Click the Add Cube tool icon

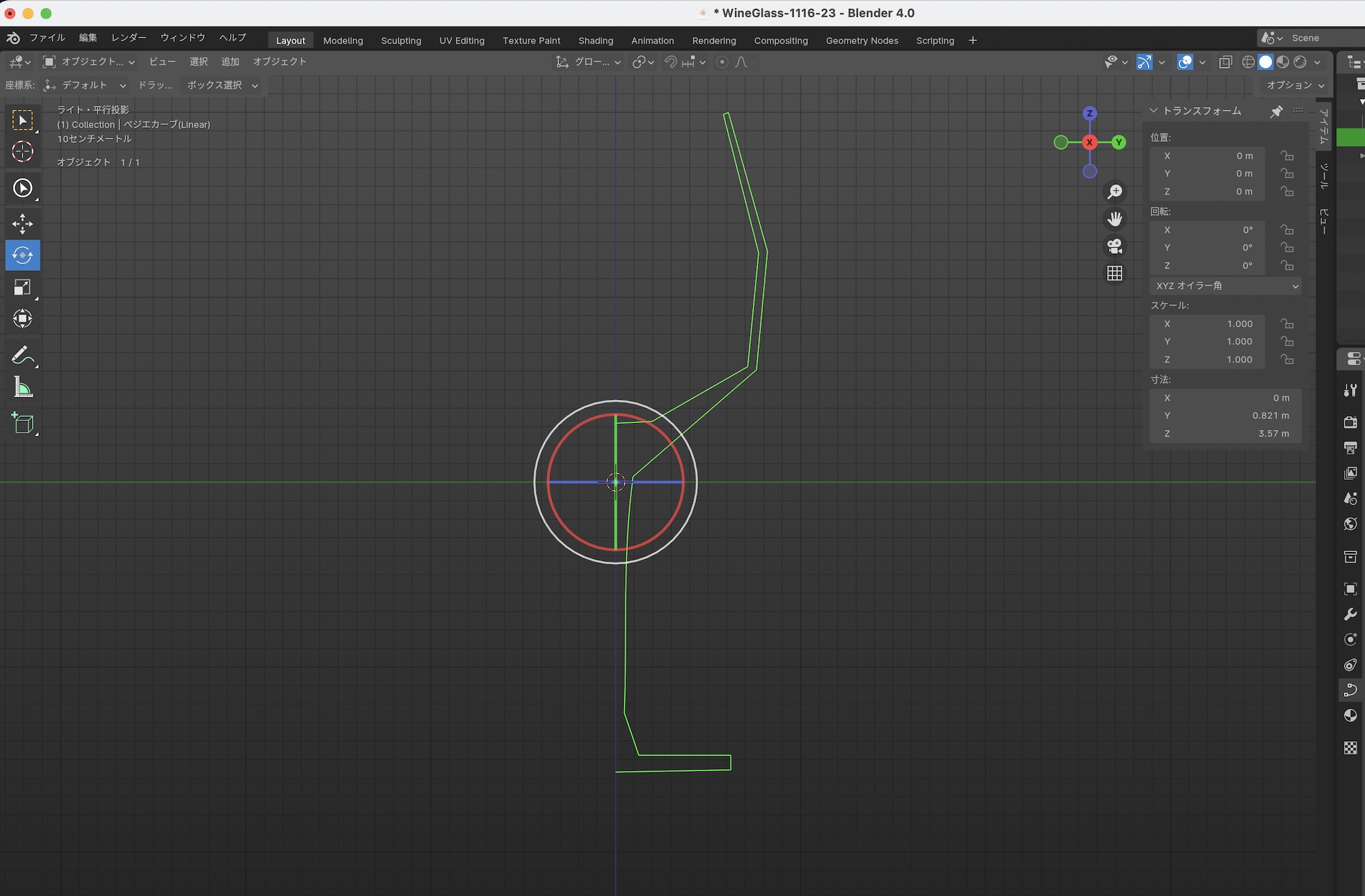coord(23,423)
